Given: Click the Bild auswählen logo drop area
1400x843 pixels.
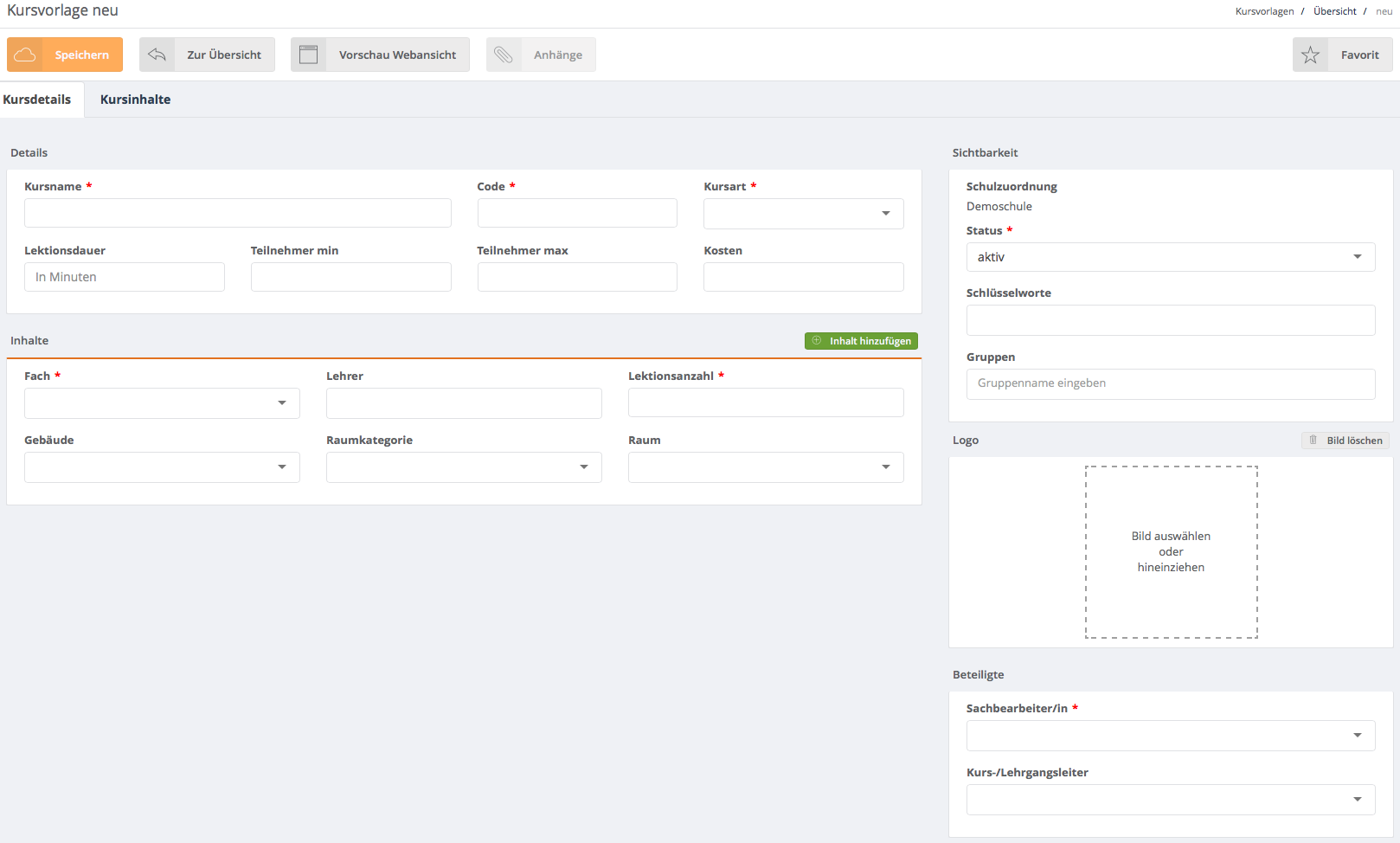Looking at the screenshot, I should (x=1172, y=552).
